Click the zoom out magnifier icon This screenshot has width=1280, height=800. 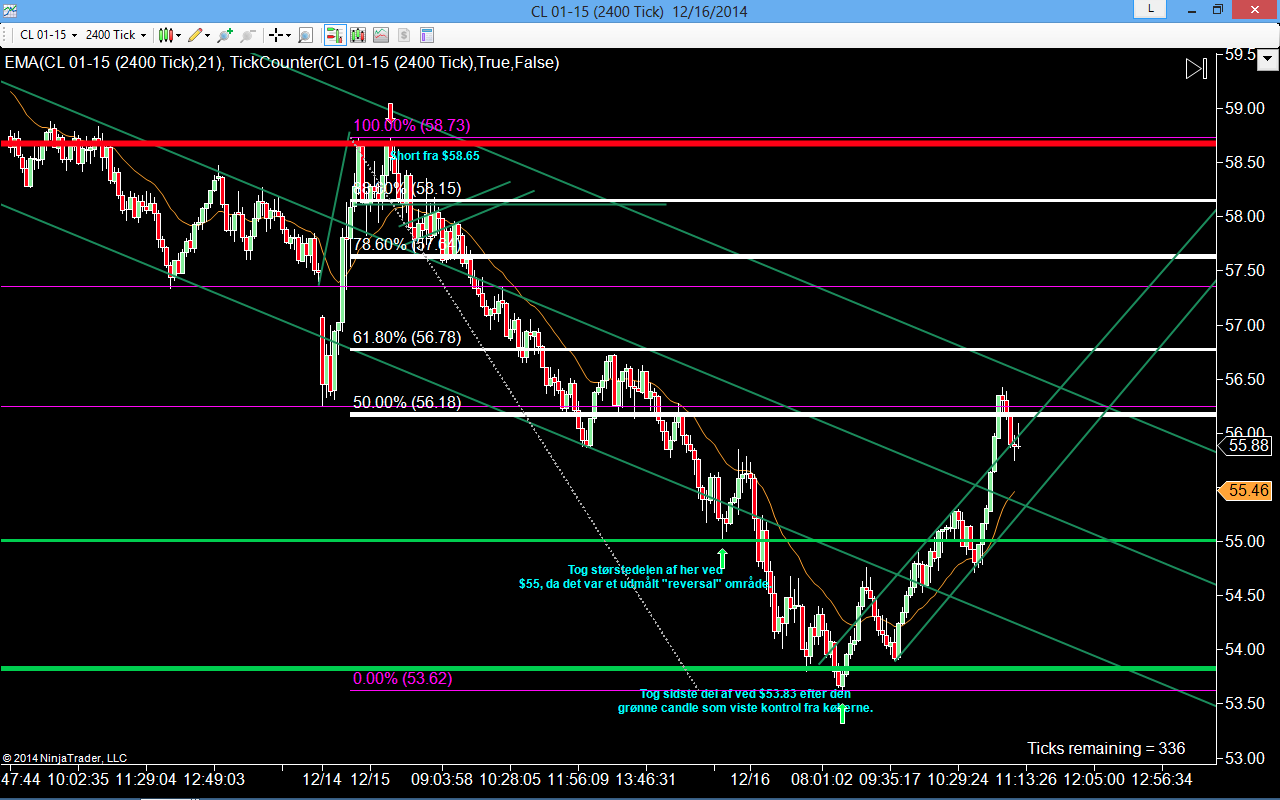coord(247,35)
